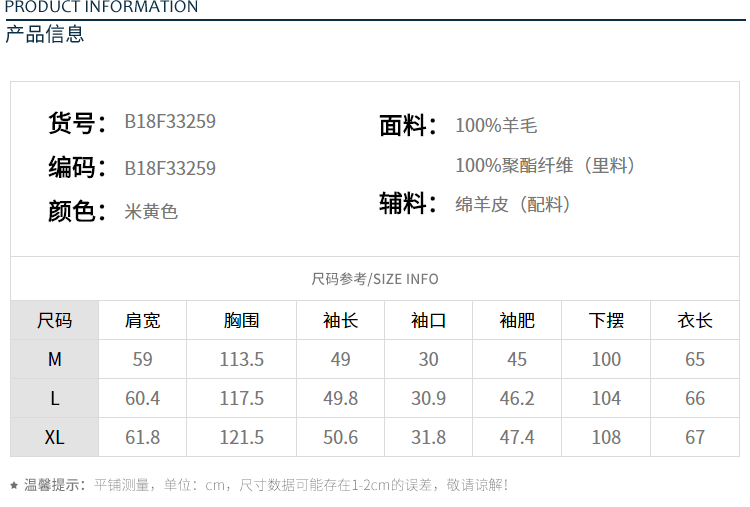Click the 辅料 label
The height and width of the screenshot is (507, 750).
coord(408,203)
